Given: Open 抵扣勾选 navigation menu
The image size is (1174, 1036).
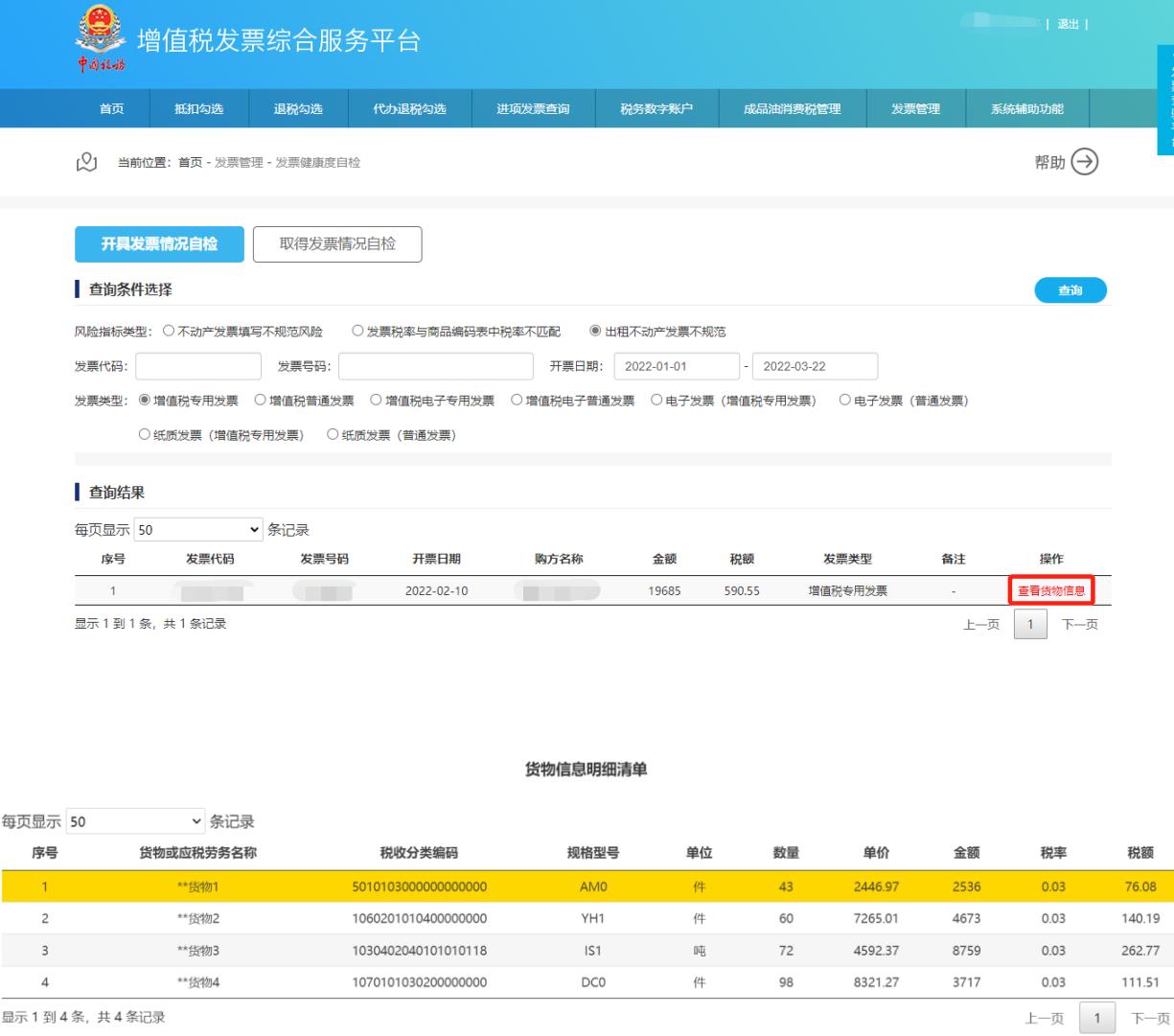Looking at the screenshot, I should tap(198, 109).
